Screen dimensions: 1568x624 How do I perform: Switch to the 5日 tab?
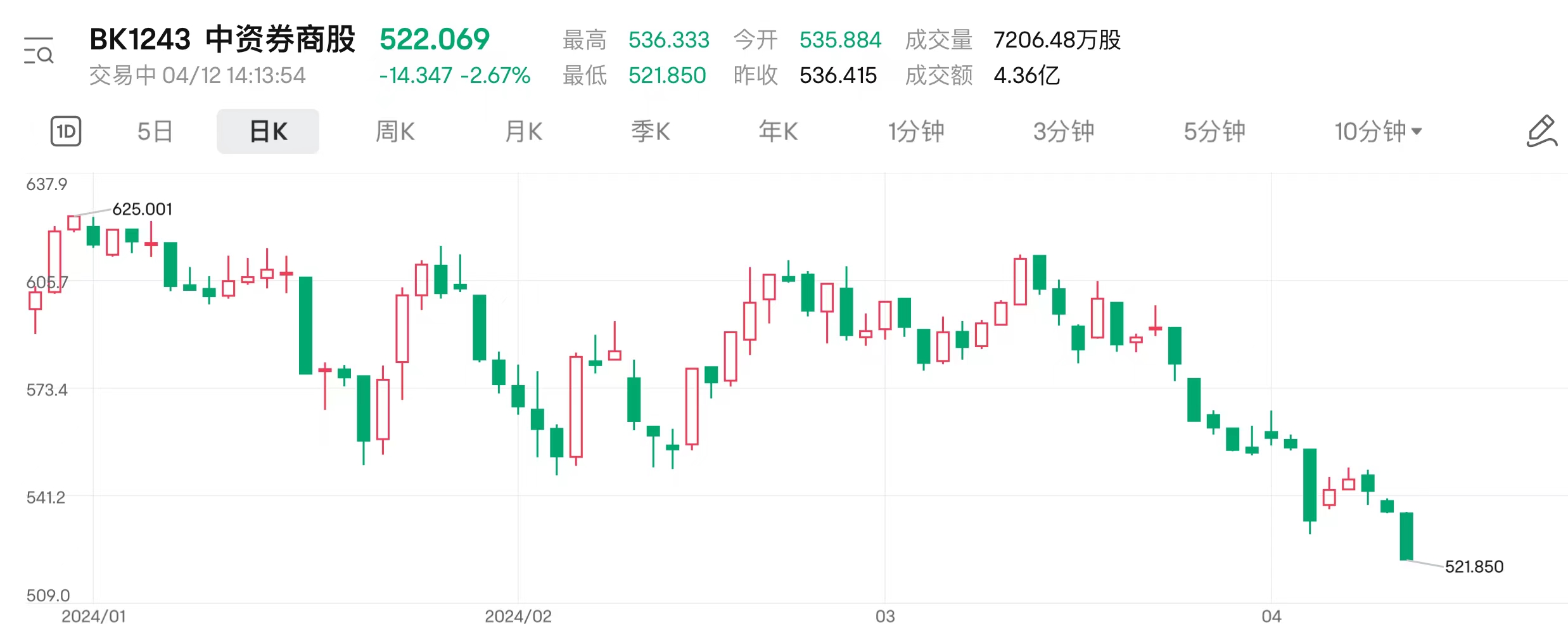[155, 131]
